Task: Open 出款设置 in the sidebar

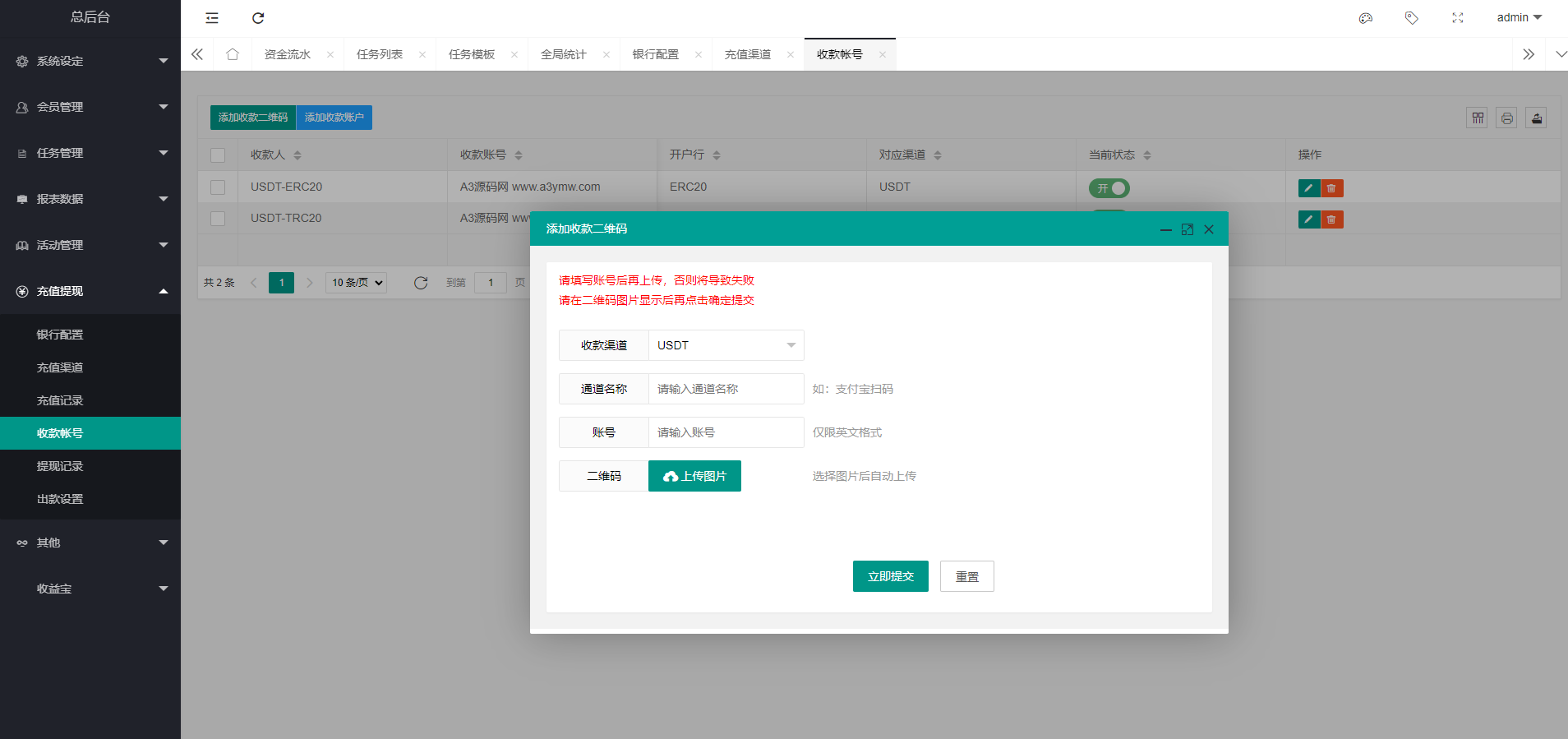Action: click(90, 499)
